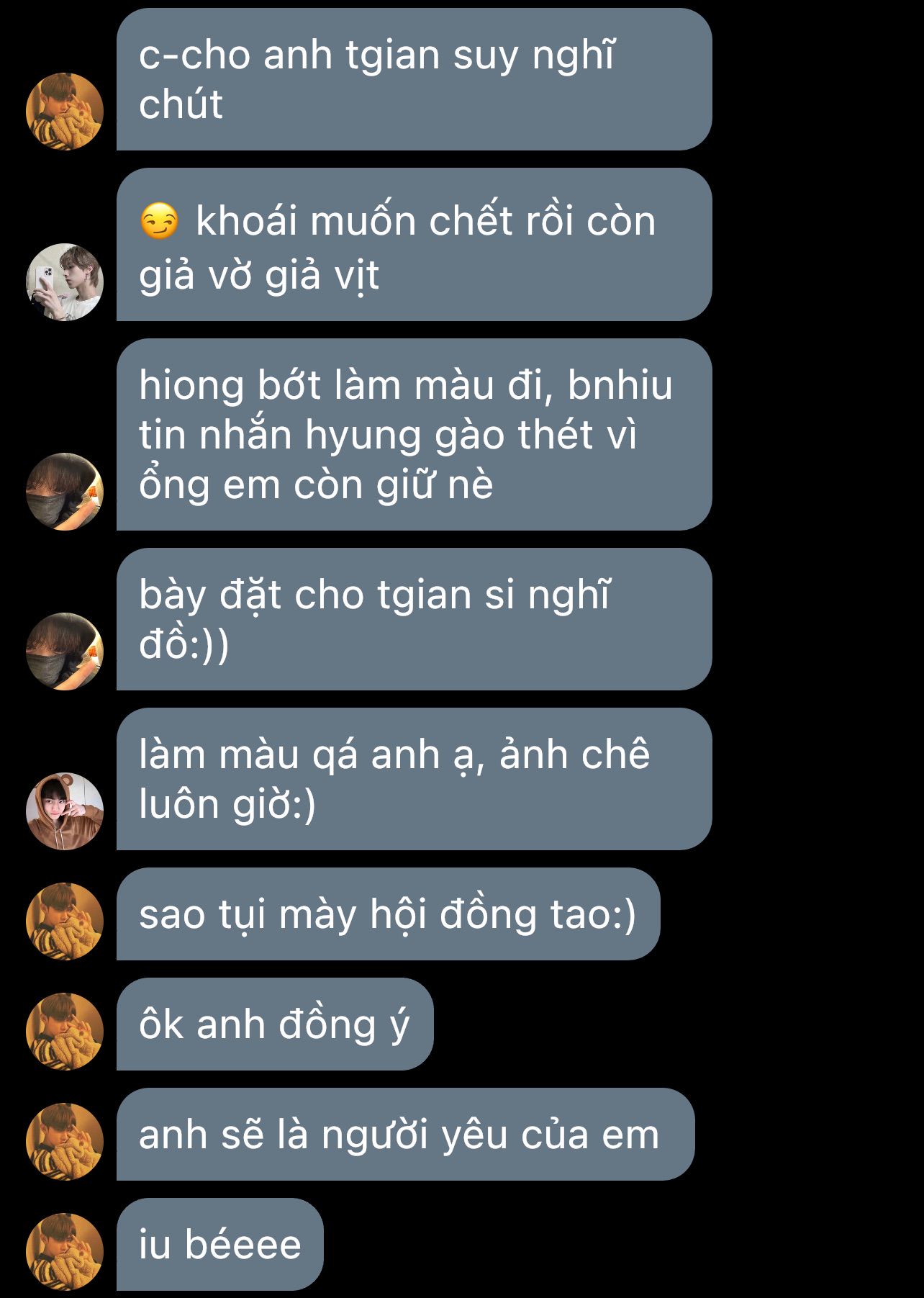Tap the "giả vờ giả vịt" message bubble
The image size is (924, 1298).
(x=415, y=245)
